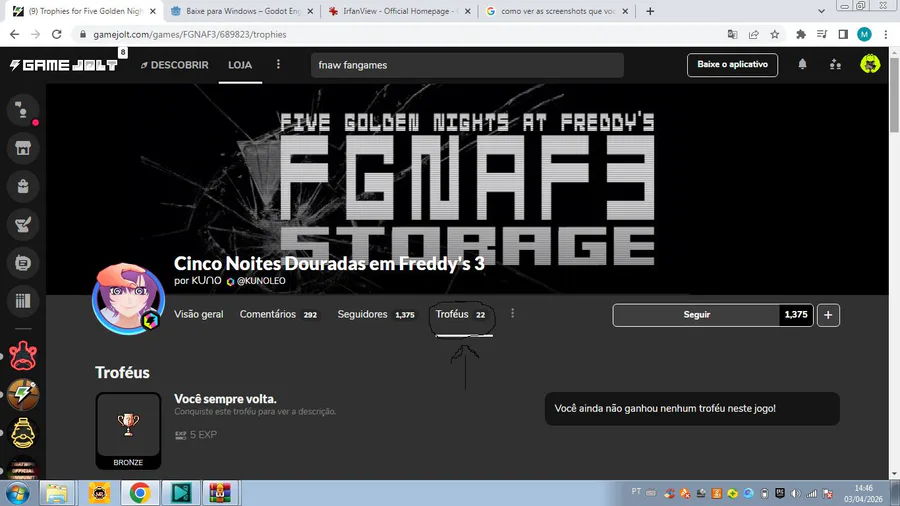Image resolution: width=900 pixels, height=506 pixels.
Task: Switch to Visão geral tab
Action: (199, 314)
